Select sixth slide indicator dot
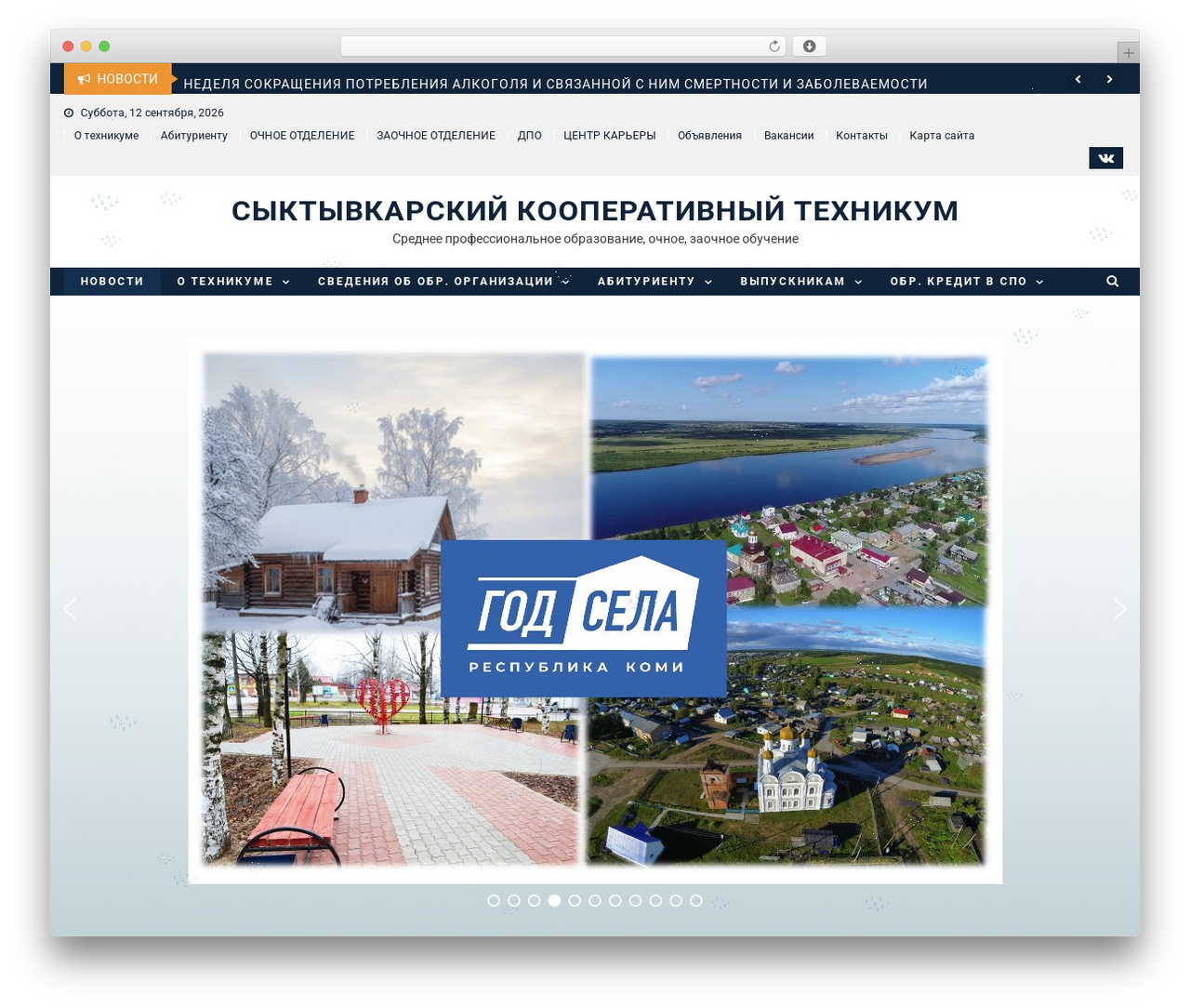 point(595,900)
